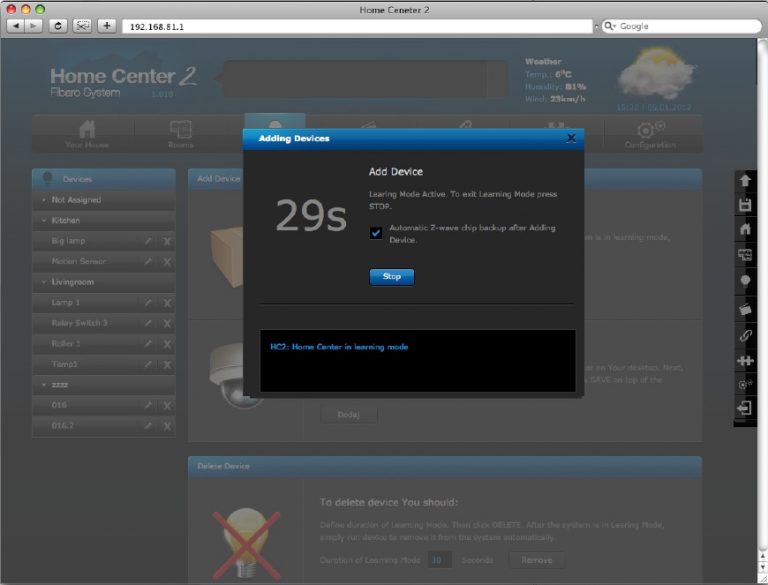Open the Your House tab

tap(88, 134)
